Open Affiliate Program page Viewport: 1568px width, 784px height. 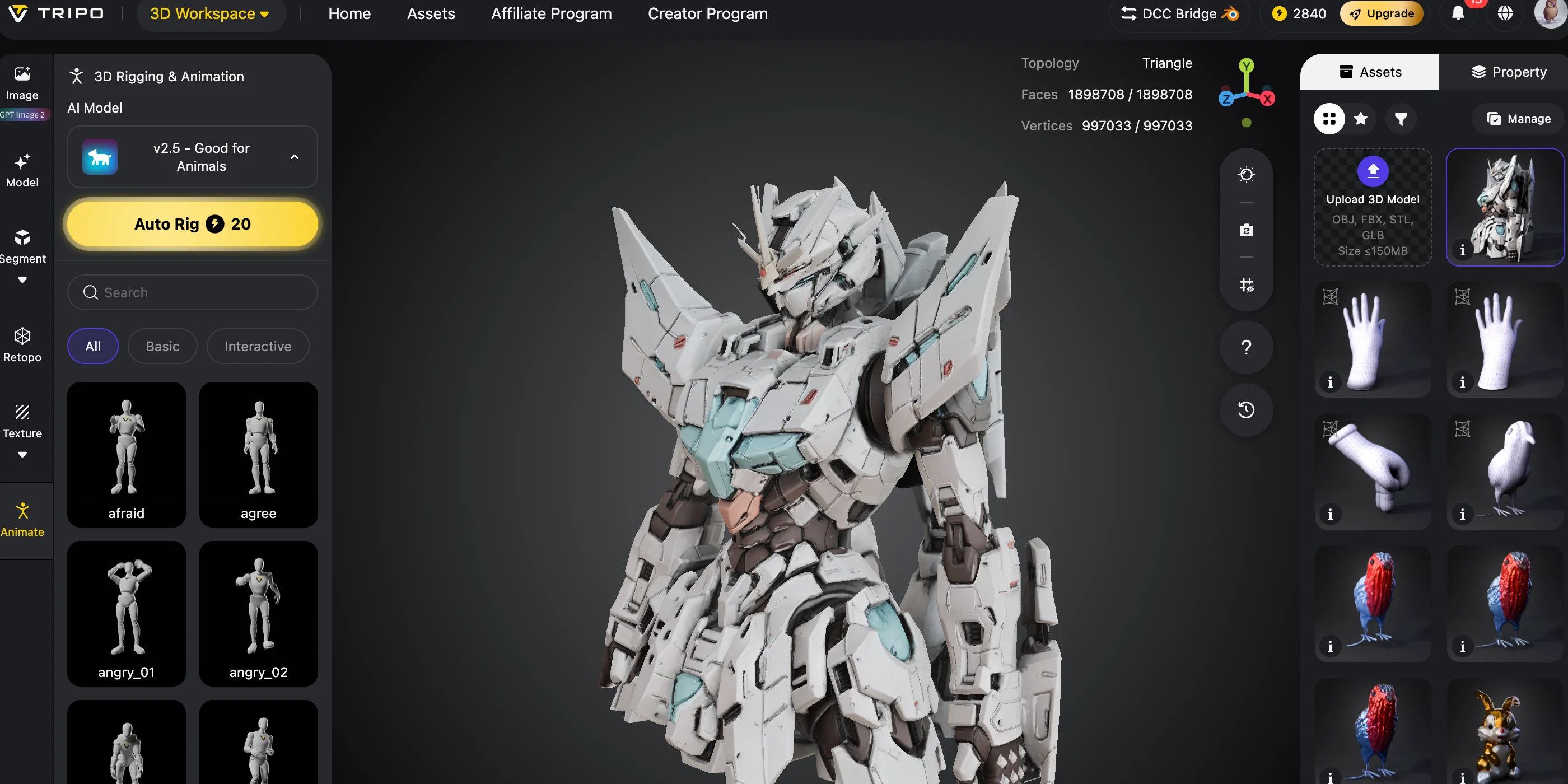coord(552,13)
